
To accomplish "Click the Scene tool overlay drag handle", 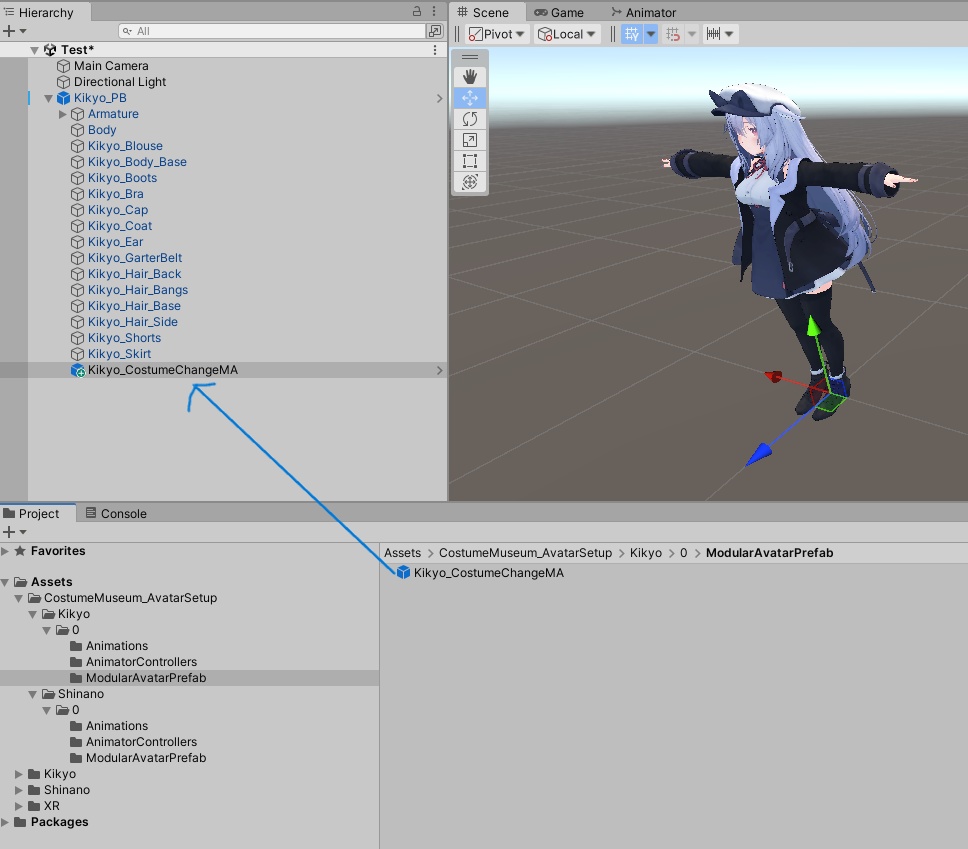I will click(470, 57).
